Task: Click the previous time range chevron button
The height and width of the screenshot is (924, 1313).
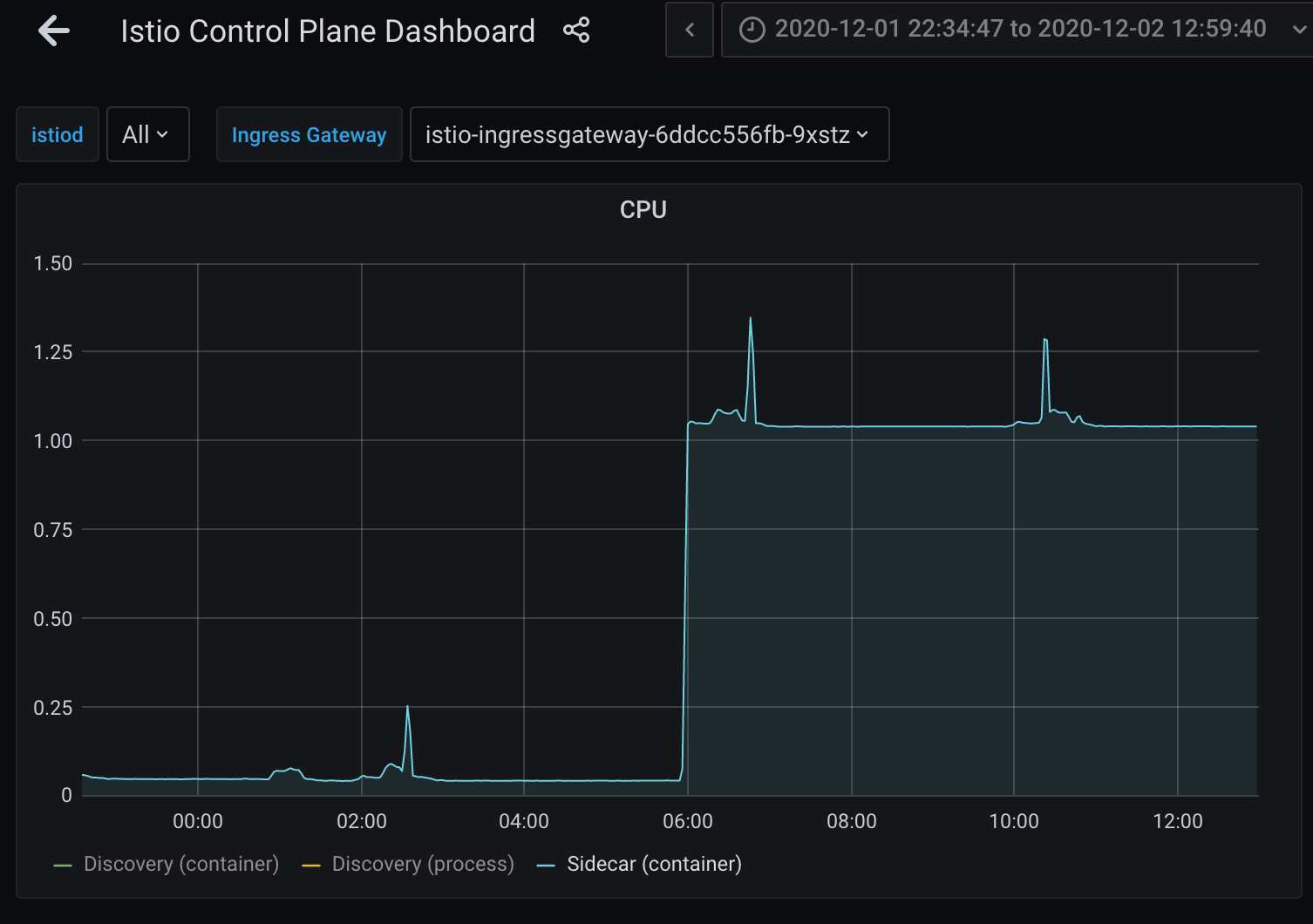Action: pyautogui.click(x=689, y=29)
